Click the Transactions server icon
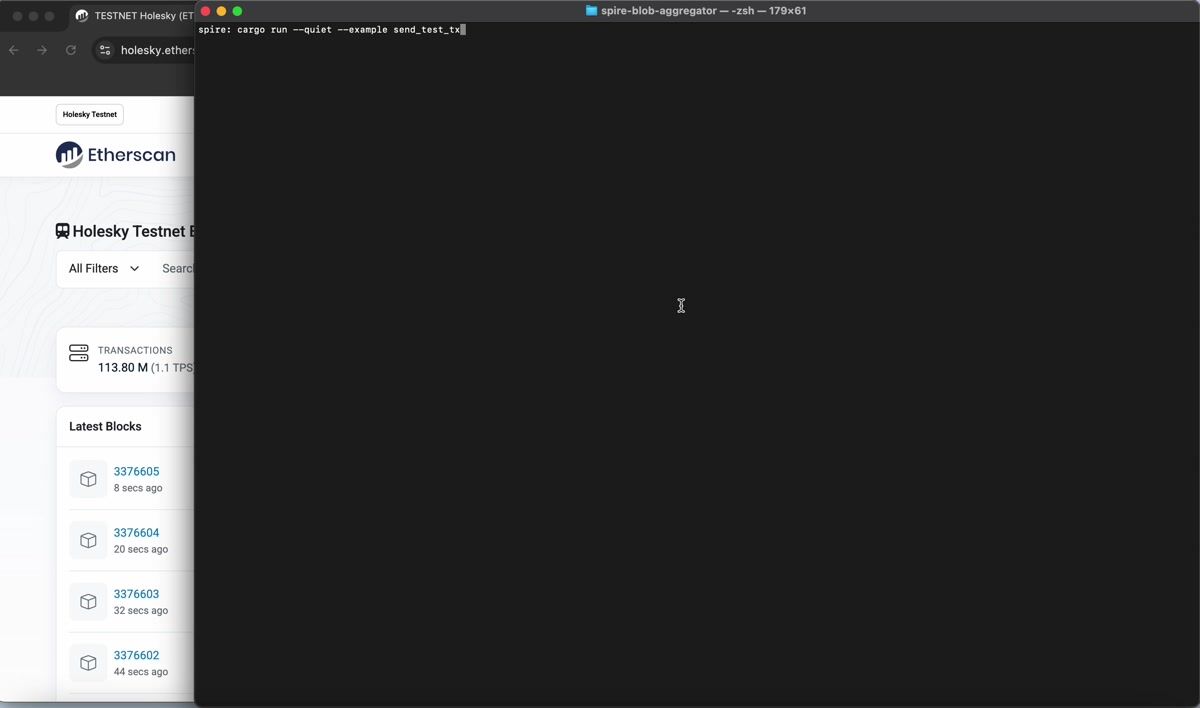 78,352
